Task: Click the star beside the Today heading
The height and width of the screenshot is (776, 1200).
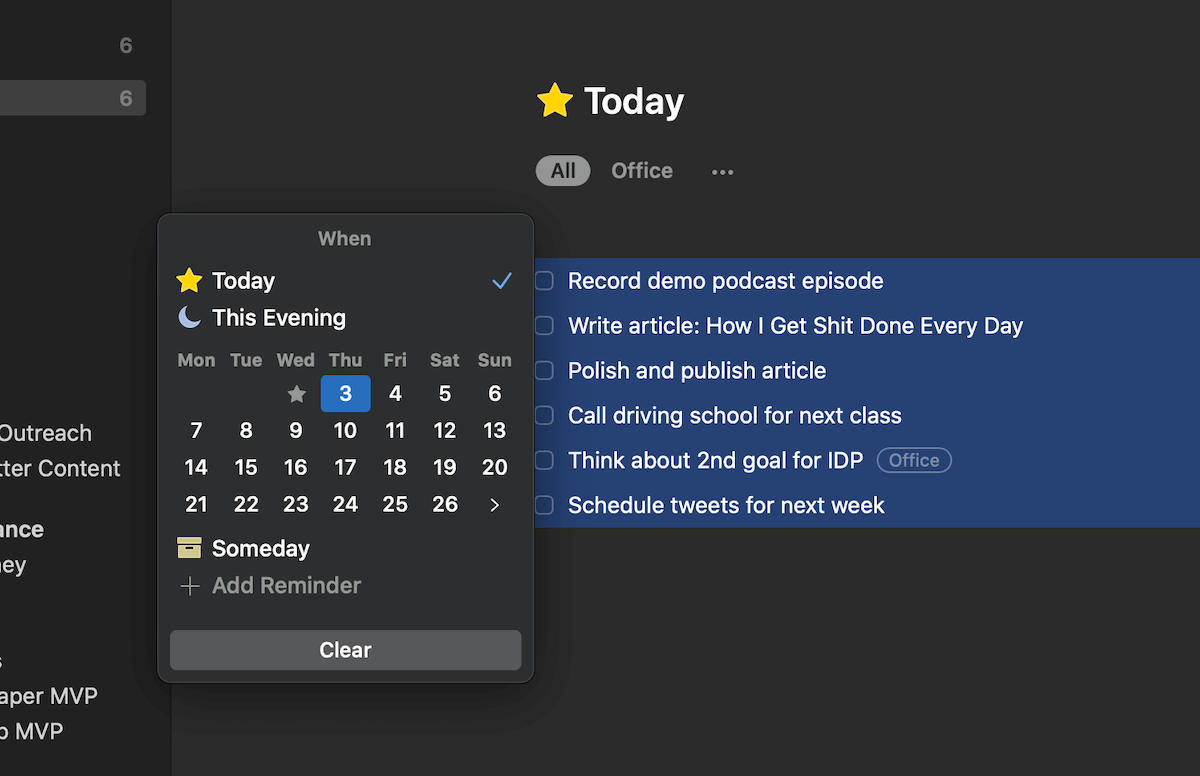Action: click(554, 100)
